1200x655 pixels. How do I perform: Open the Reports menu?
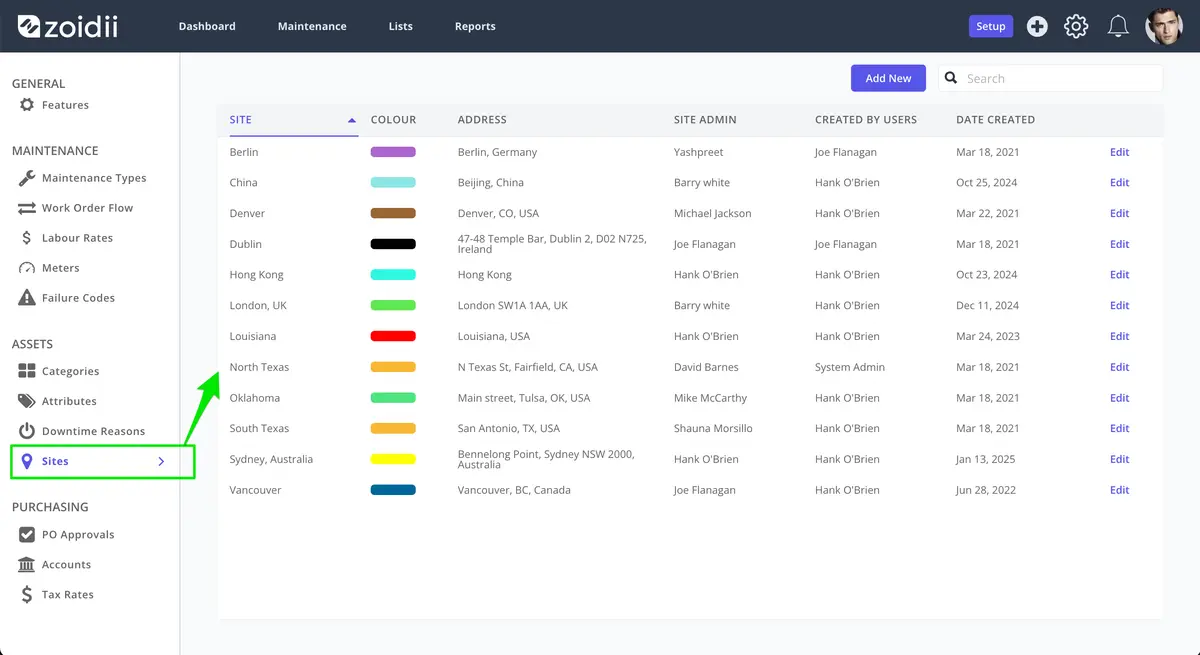pos(475,26)
